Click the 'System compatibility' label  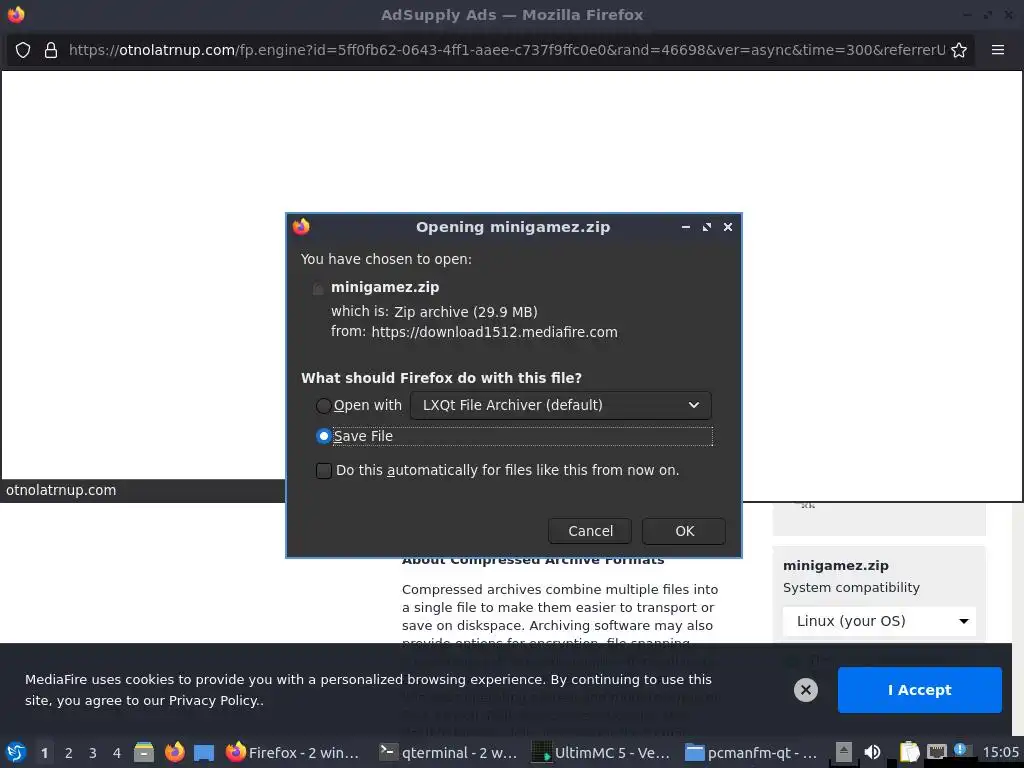pyautogui.click(x=851, y=587)
